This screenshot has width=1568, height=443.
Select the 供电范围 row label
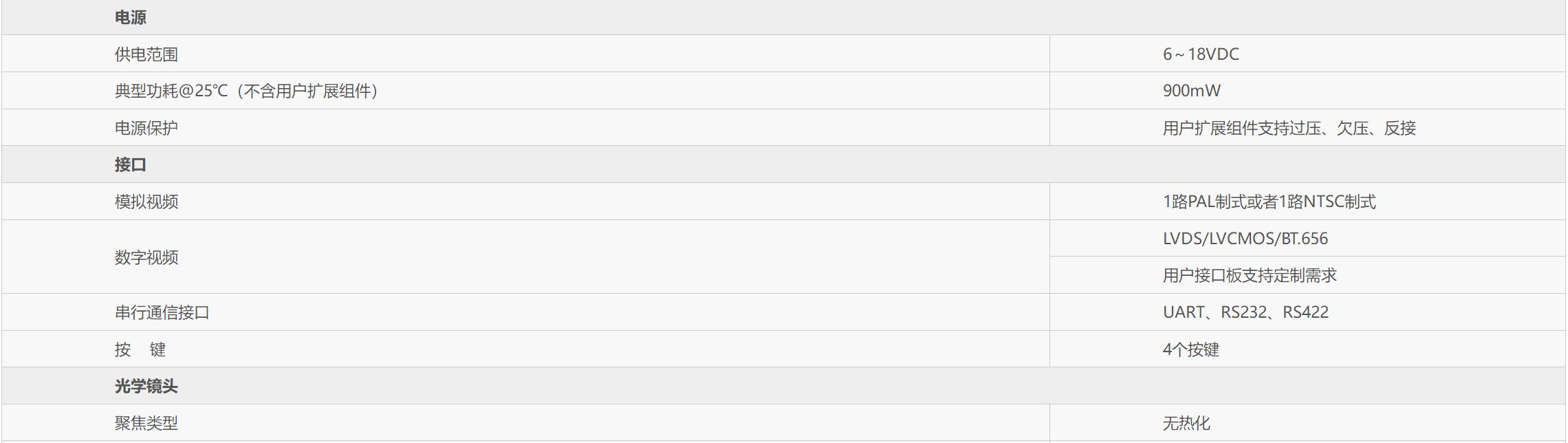146,54
